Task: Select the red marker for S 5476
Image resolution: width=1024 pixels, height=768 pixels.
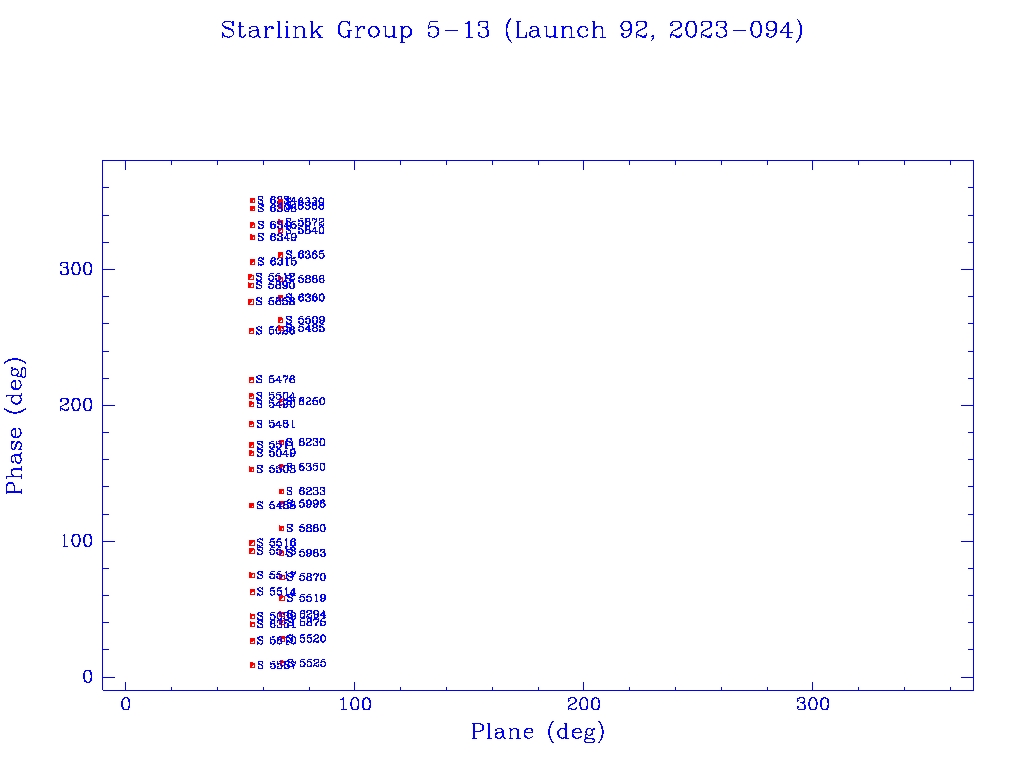Action: pyautogui.click(x=251, y=380)
